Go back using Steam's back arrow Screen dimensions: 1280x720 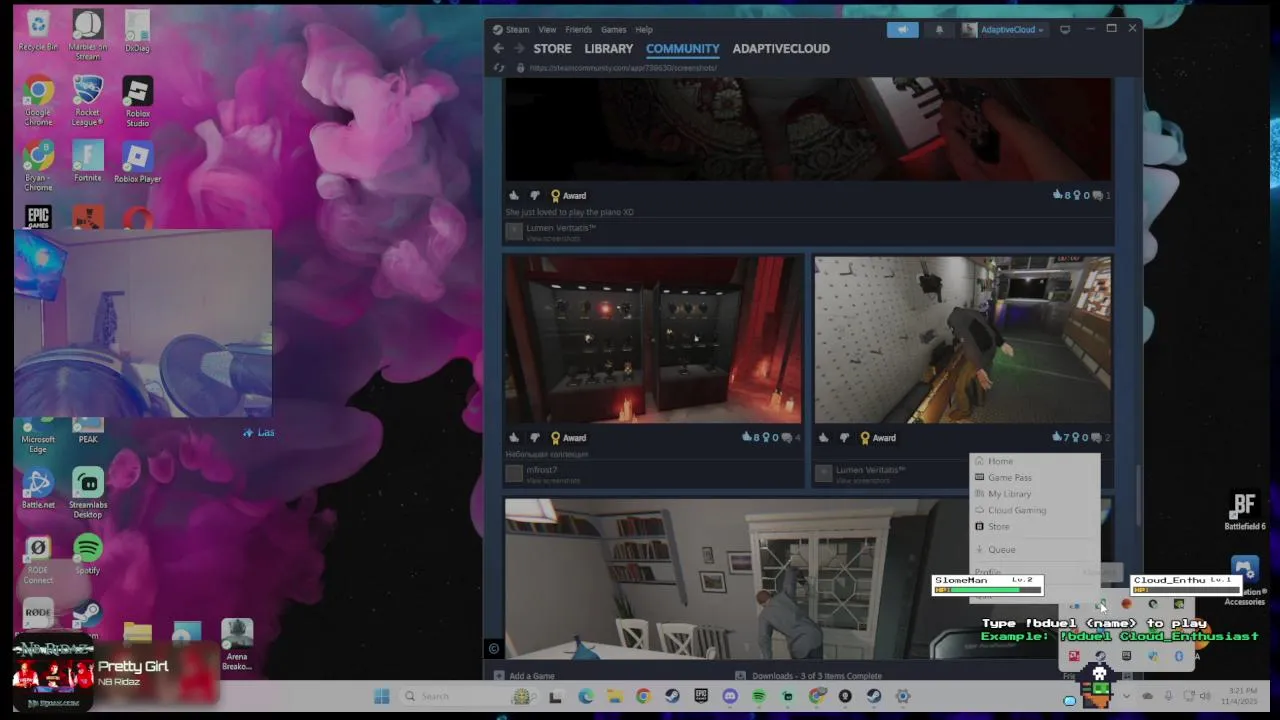tap(498, 48)
